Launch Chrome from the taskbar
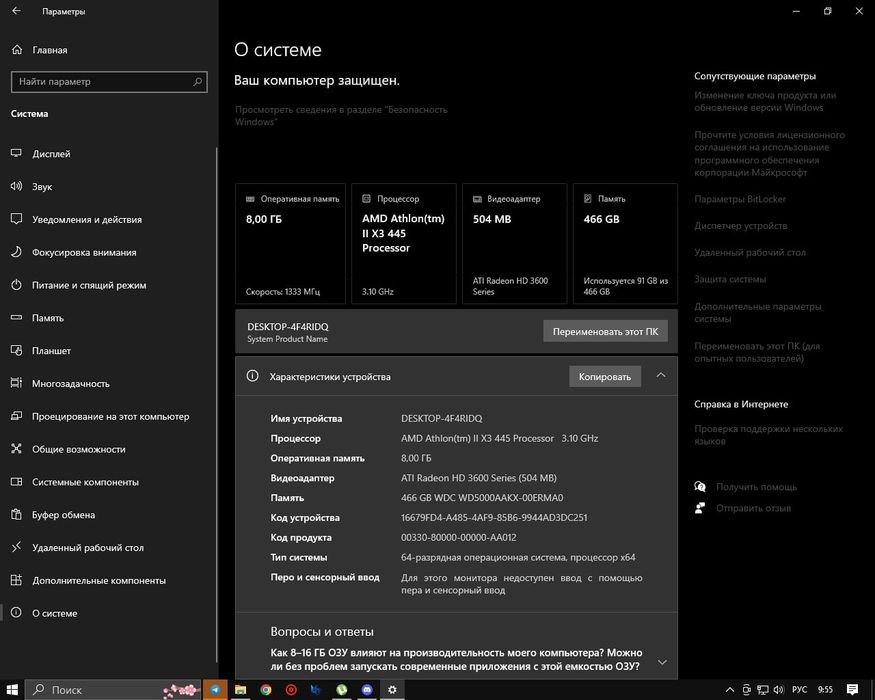Image resolution: width=875 pixels, height=700 pixels. coord(266,690)
